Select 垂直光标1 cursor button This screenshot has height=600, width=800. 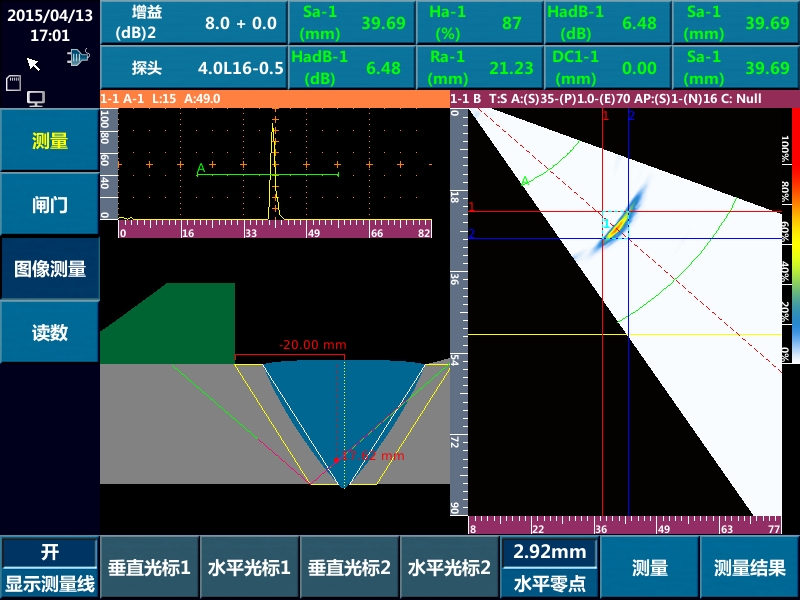[149, 567]
